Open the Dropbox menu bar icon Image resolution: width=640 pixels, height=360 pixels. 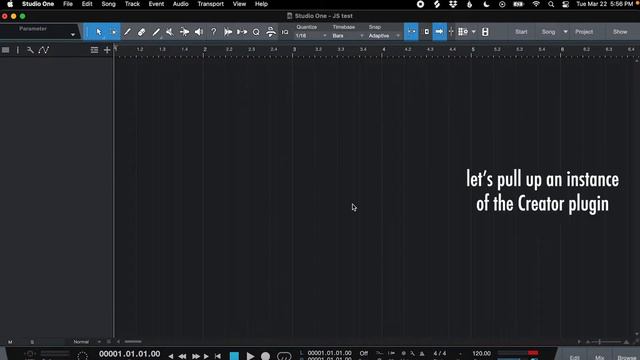pyautogui.click(x=453, y=4)
